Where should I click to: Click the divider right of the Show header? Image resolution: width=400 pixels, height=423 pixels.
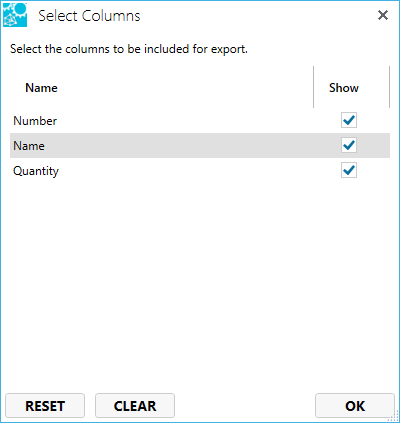pyautogui.click(x=389, y=87)
